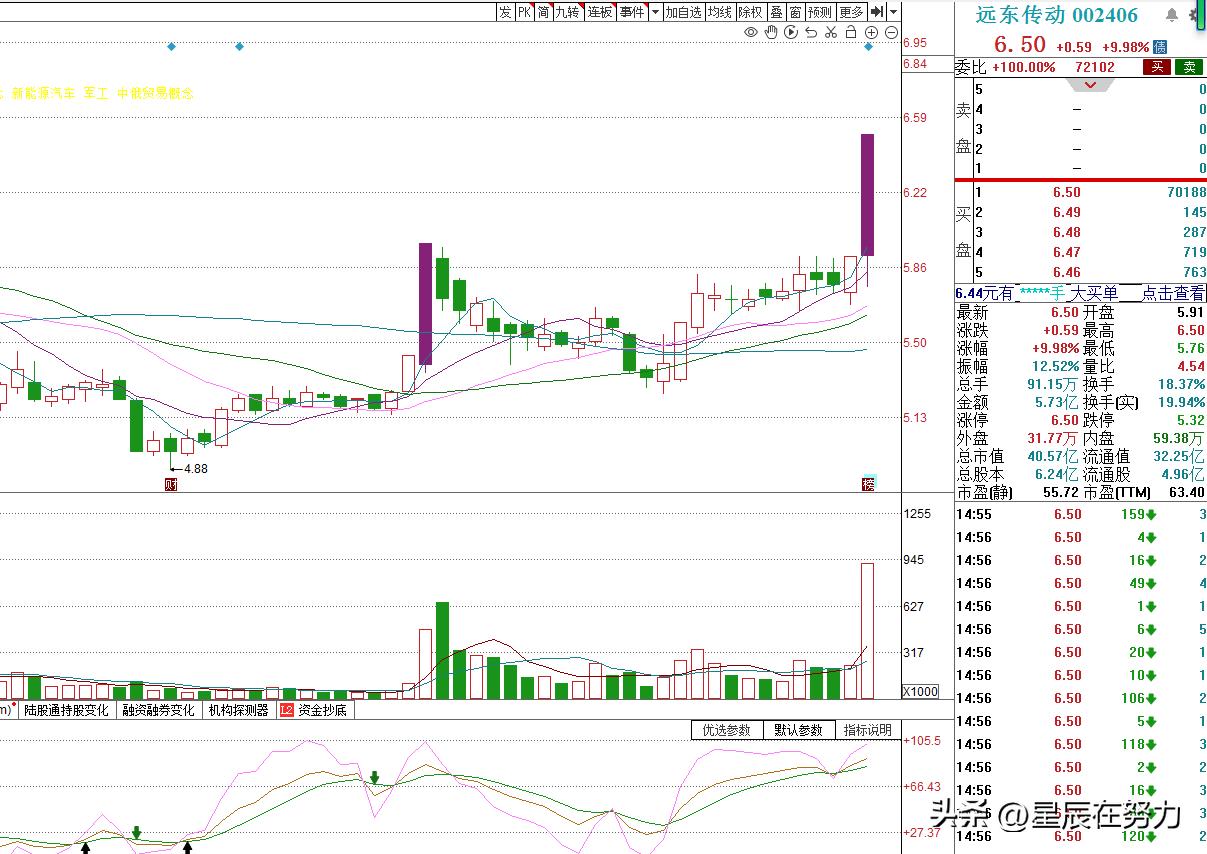Image resolution: width=1207 pixels, height=854 pixels.
Task: Select the scissors cut tool
Action: point(831,33)
